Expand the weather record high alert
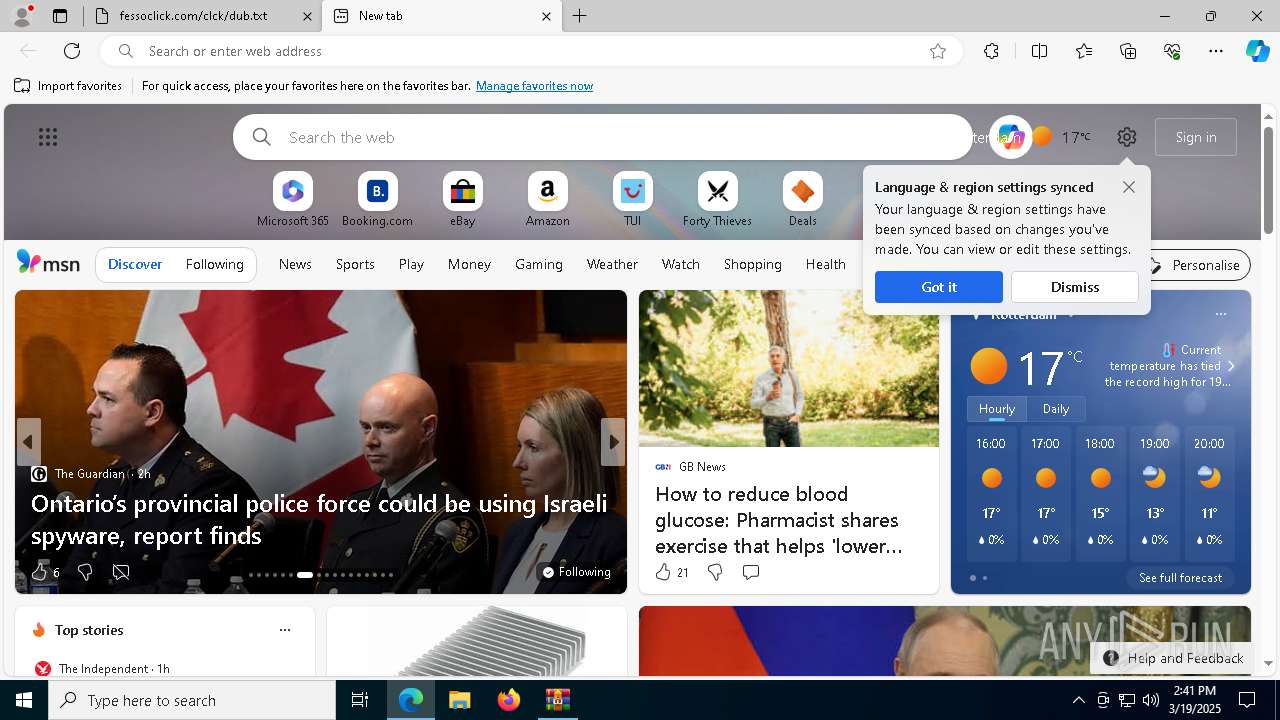This screenshot has height=720, width=1280. pos(1231,366)
